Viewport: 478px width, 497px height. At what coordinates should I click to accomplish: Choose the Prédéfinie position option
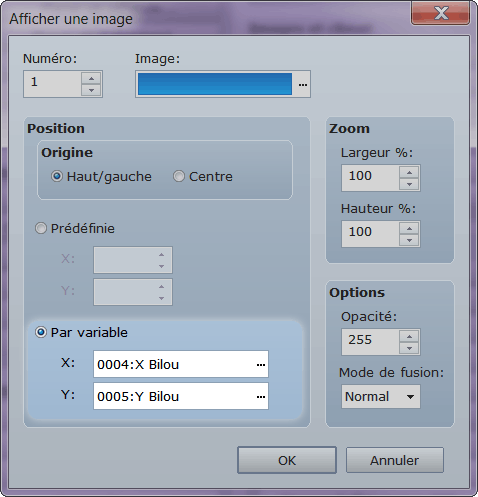coord(41,228)
